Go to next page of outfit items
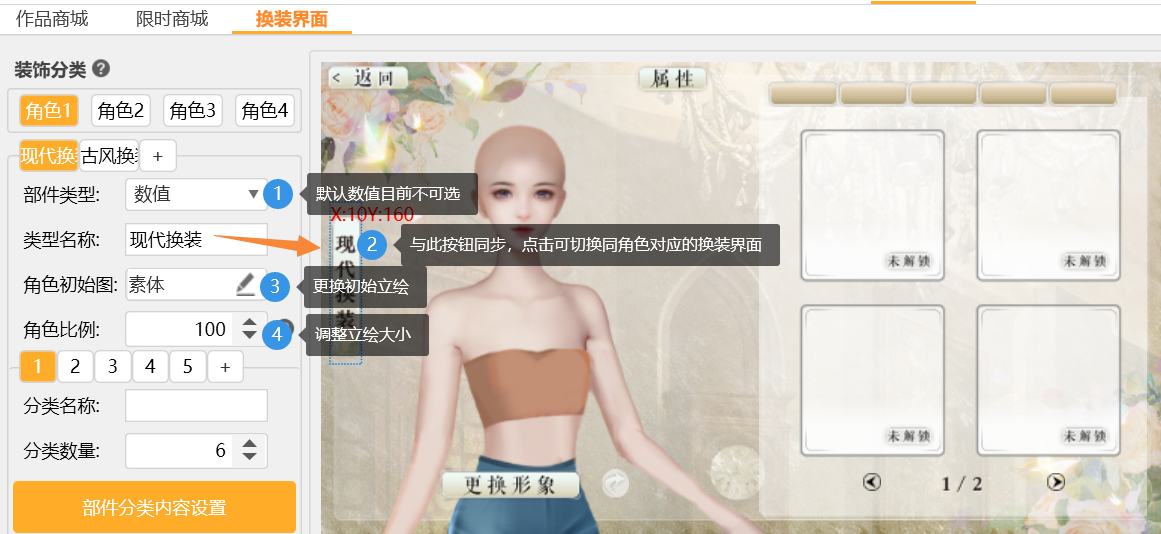Image resolution: width=1161 pixels, height=534 pixels. (1055, 482)
